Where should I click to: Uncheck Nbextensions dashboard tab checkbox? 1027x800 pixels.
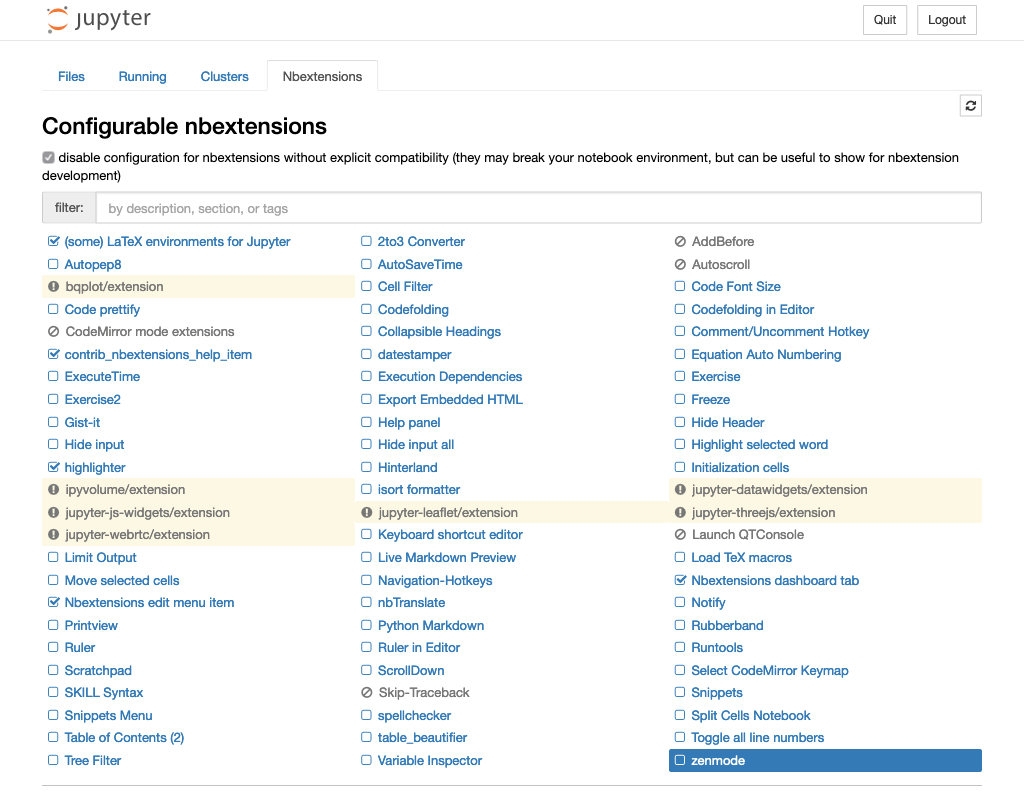coord(680,580)
